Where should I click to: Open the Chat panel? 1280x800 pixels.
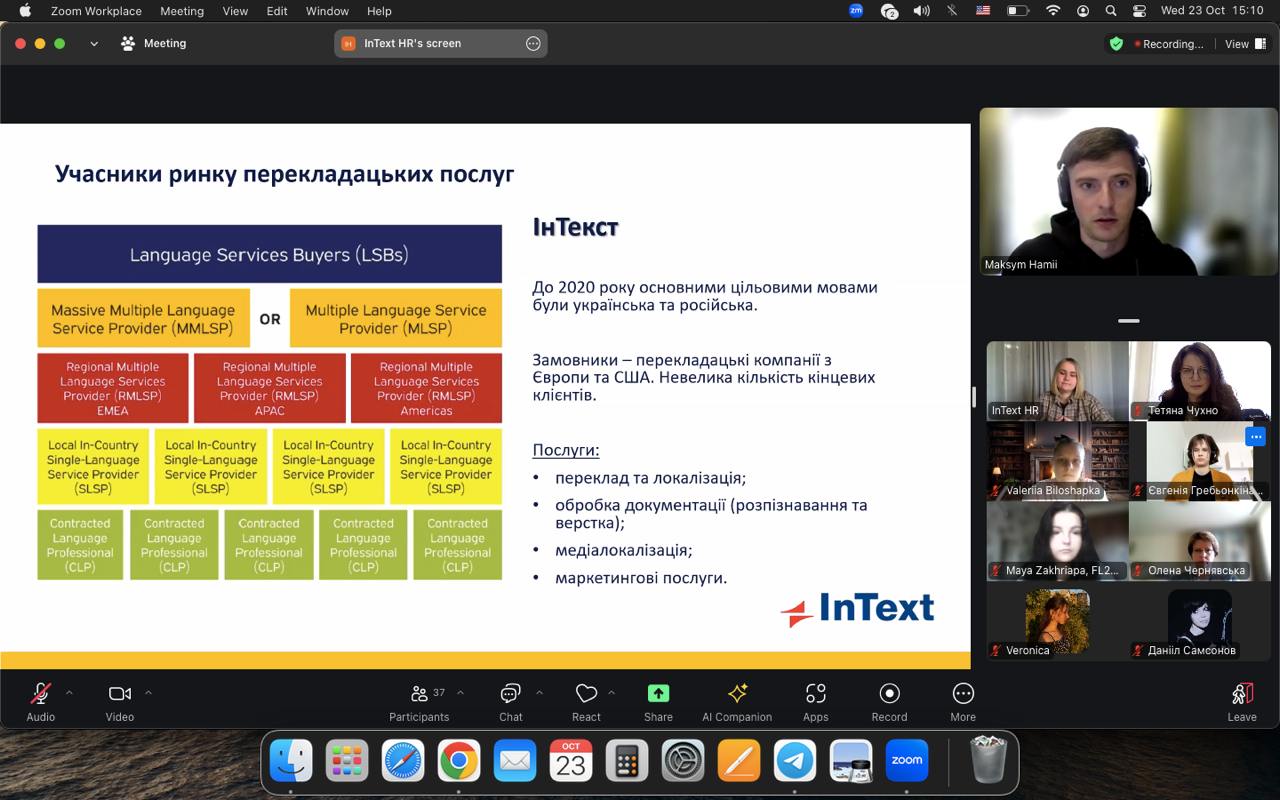511,701
